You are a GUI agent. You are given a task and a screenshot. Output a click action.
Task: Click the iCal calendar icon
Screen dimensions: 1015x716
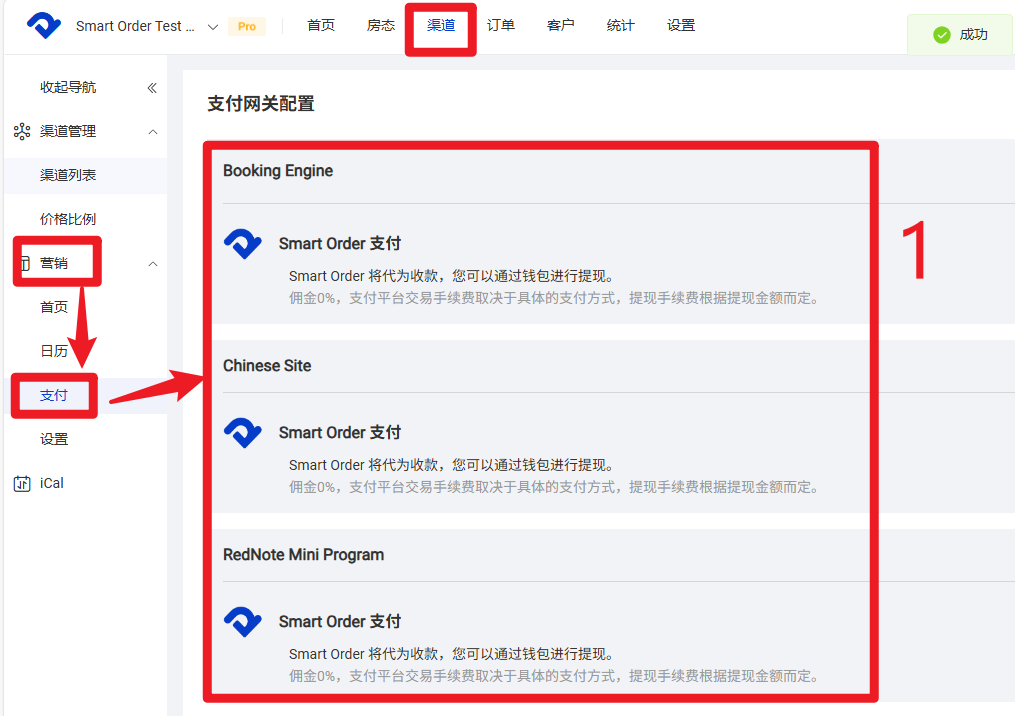(x=22, y=484)
